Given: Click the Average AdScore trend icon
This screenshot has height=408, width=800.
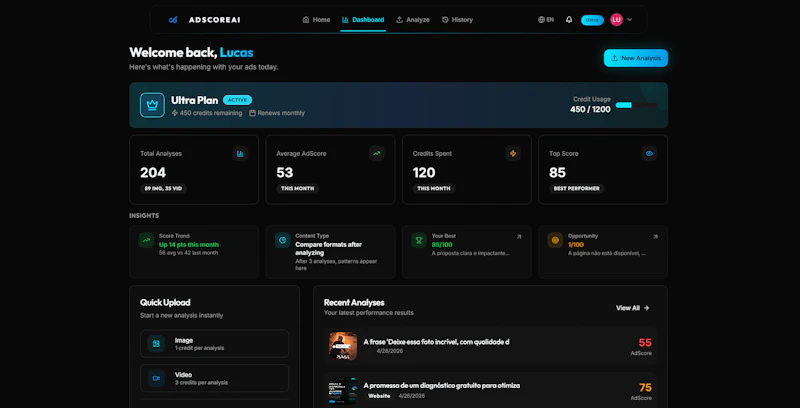Looking at the screenshot, I should [x=377, y=154].
